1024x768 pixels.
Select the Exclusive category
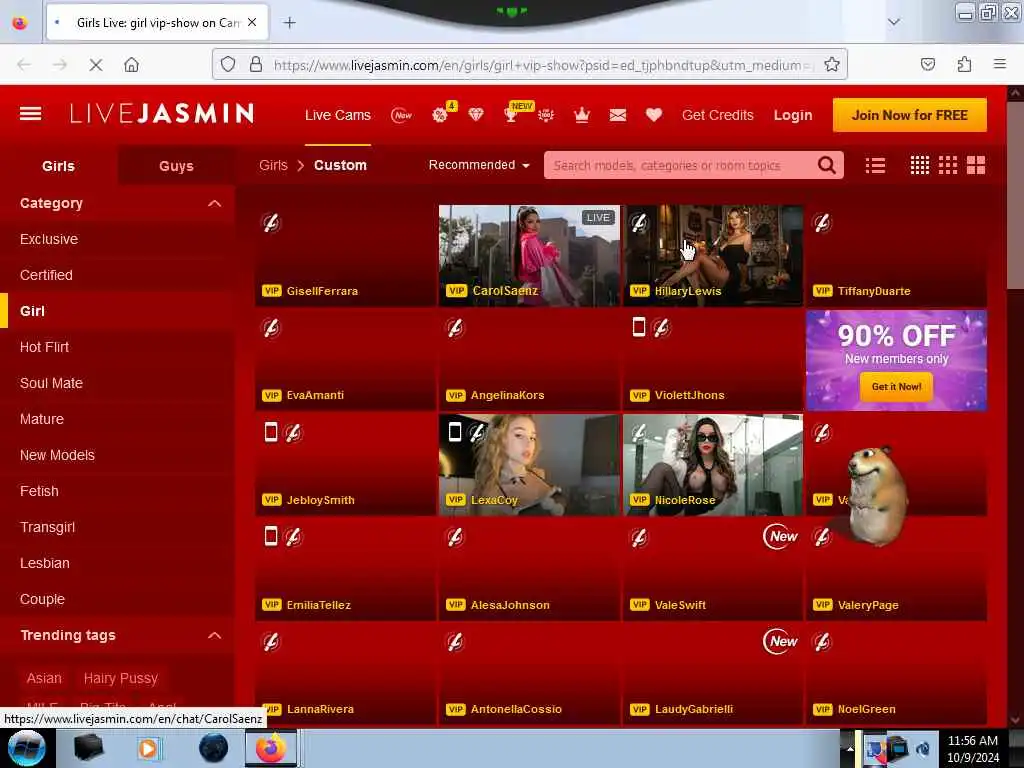click(x=49, y=239)
